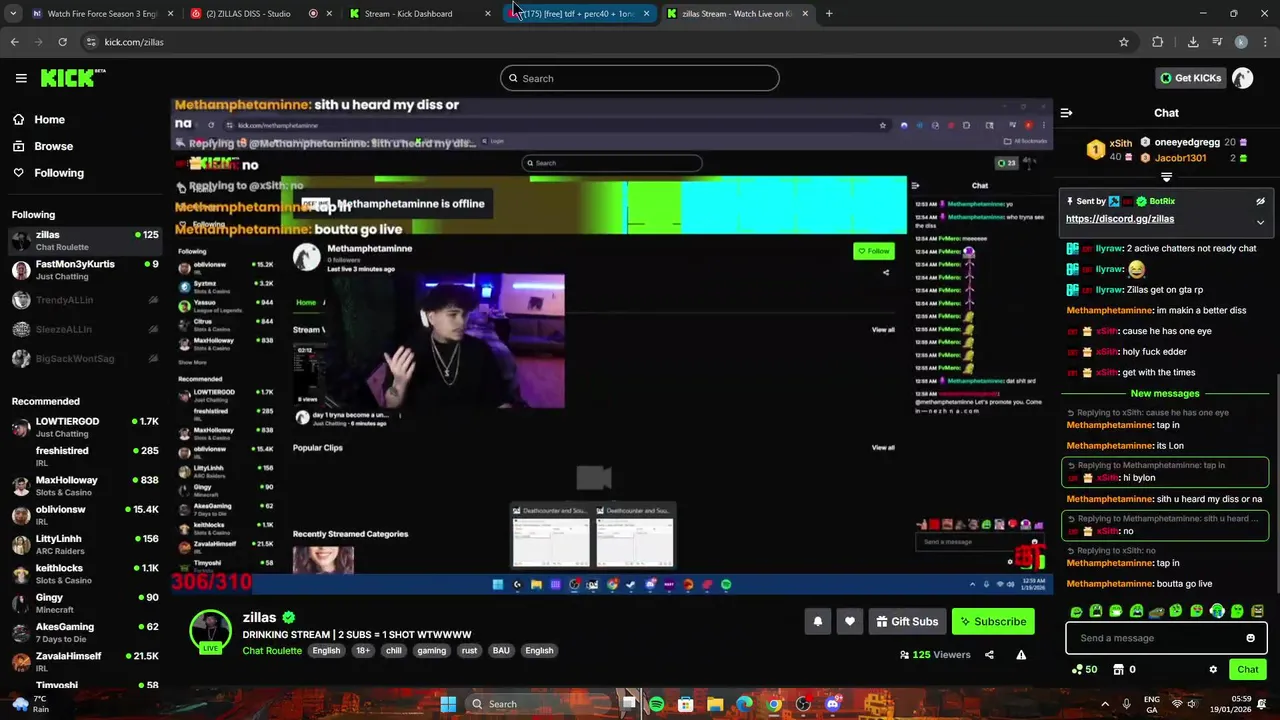This screenshot has height=720, width=1280.
Task: Select the gaming tag
Action: (x=432, y=651)
